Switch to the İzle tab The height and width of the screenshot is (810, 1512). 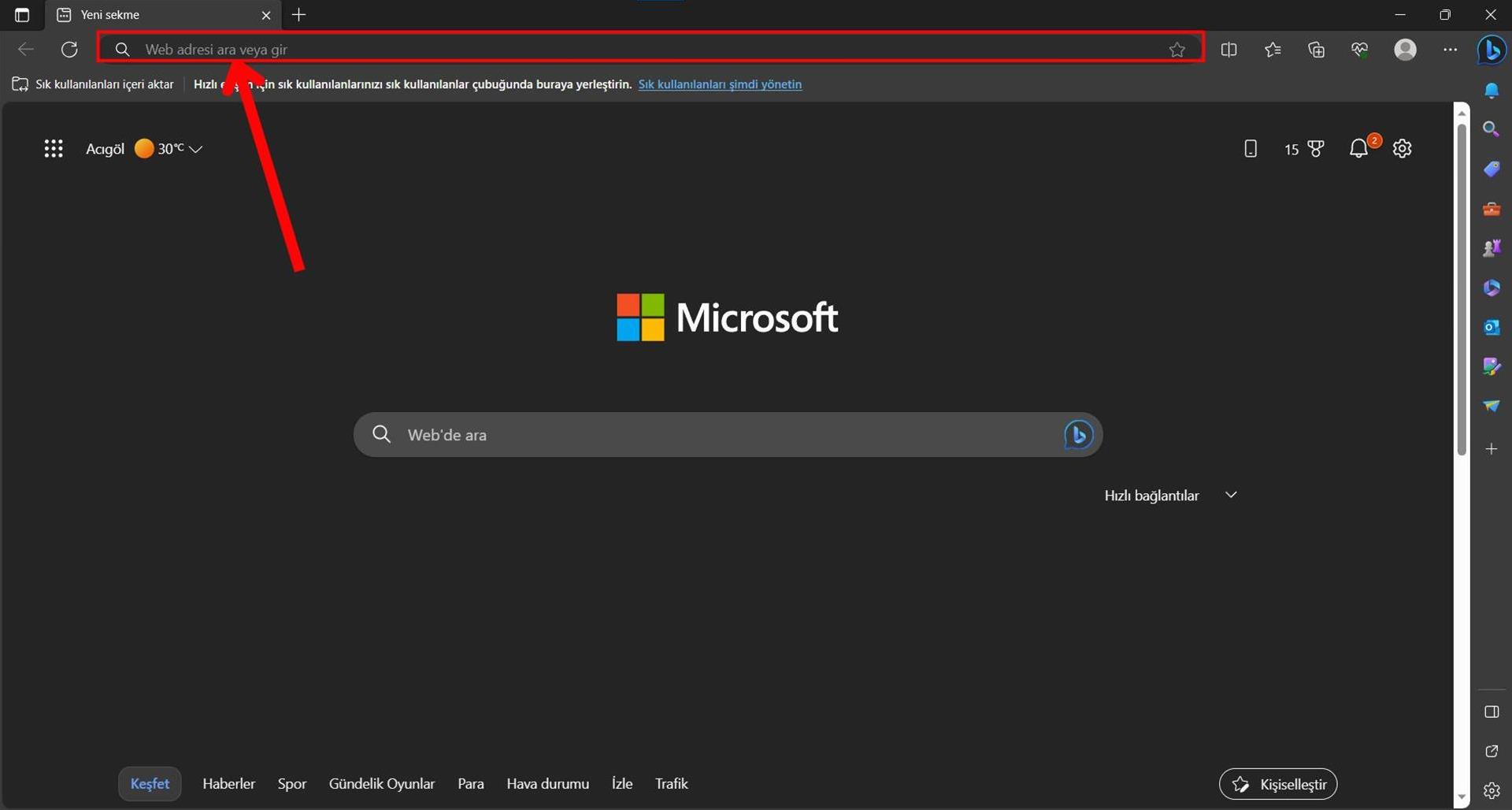[622, 784]
